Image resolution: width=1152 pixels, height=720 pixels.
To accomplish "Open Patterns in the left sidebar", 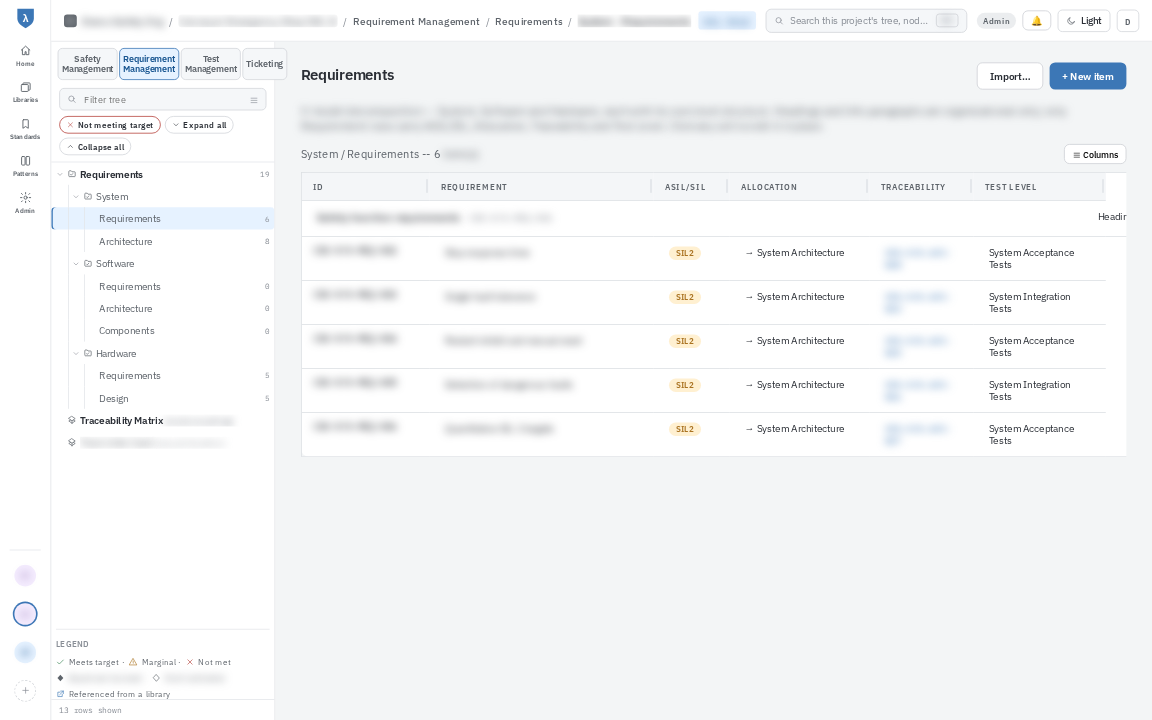I will click(25, 166).
